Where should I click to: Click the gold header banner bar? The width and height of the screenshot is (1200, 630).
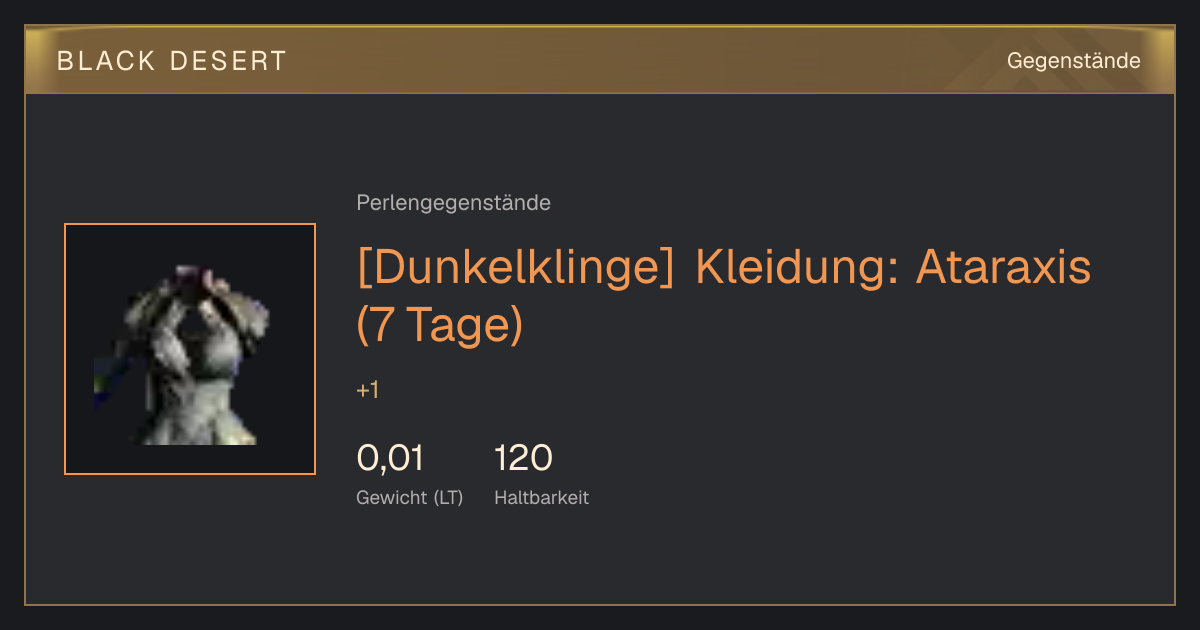[x=600, y=60]
